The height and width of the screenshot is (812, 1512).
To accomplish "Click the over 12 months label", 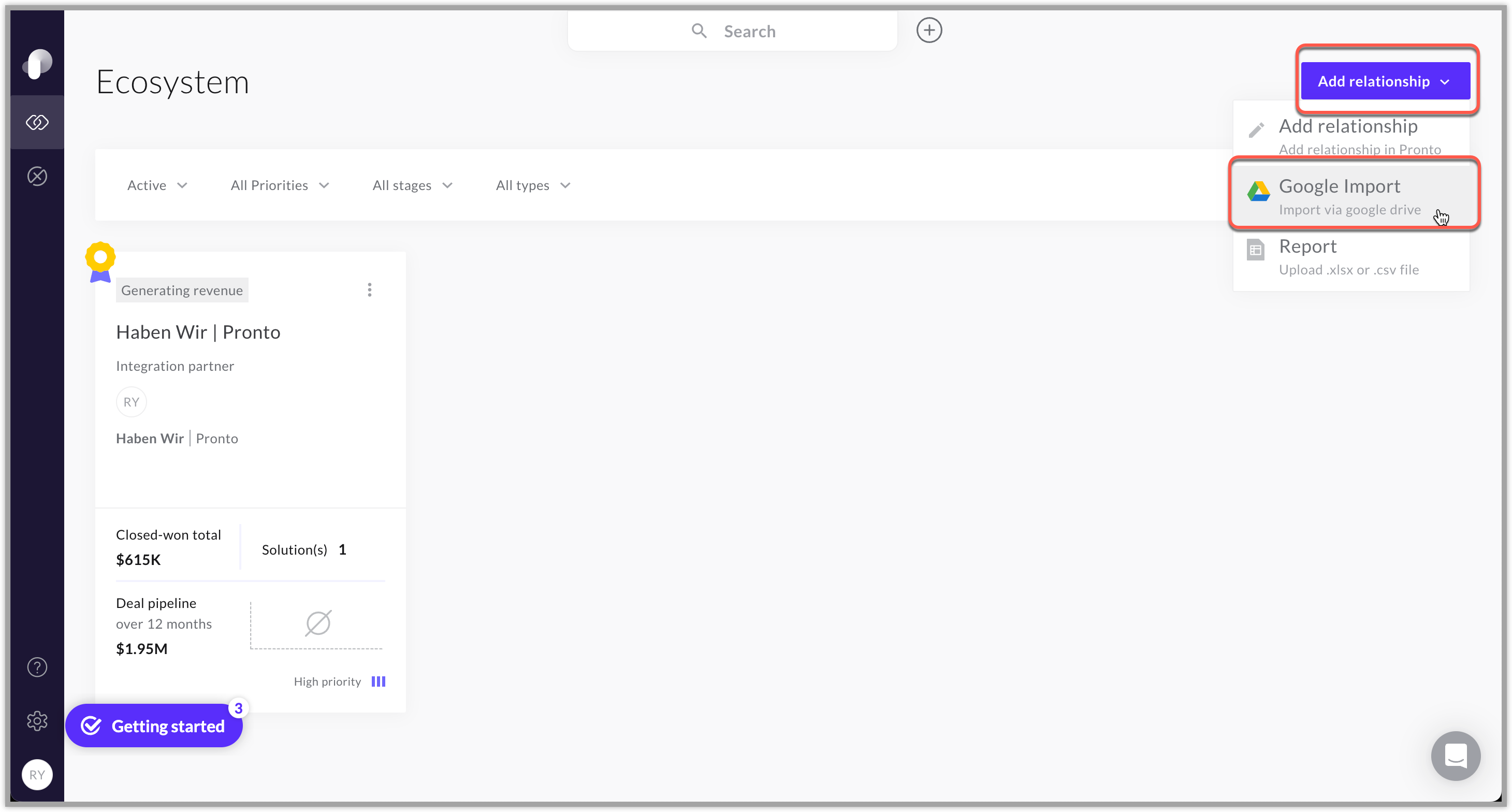I will (164, 624).
